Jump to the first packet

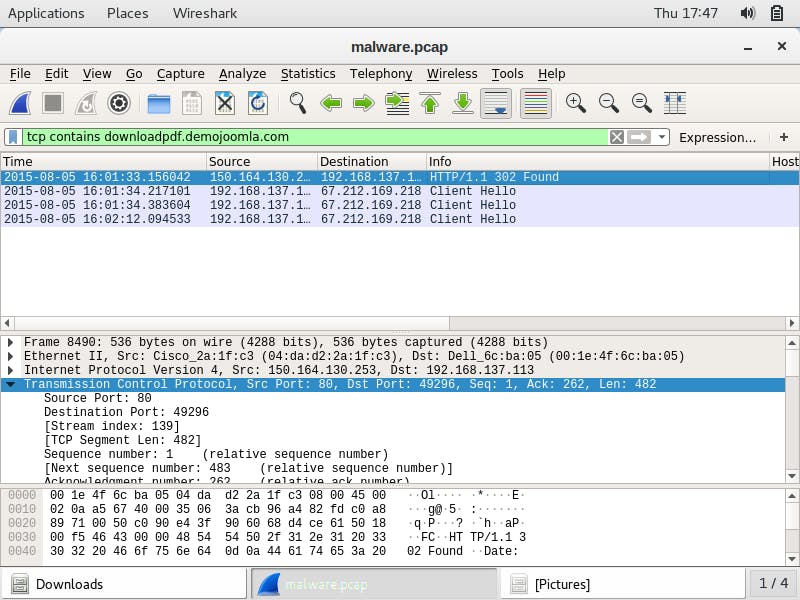pos(430,104)
